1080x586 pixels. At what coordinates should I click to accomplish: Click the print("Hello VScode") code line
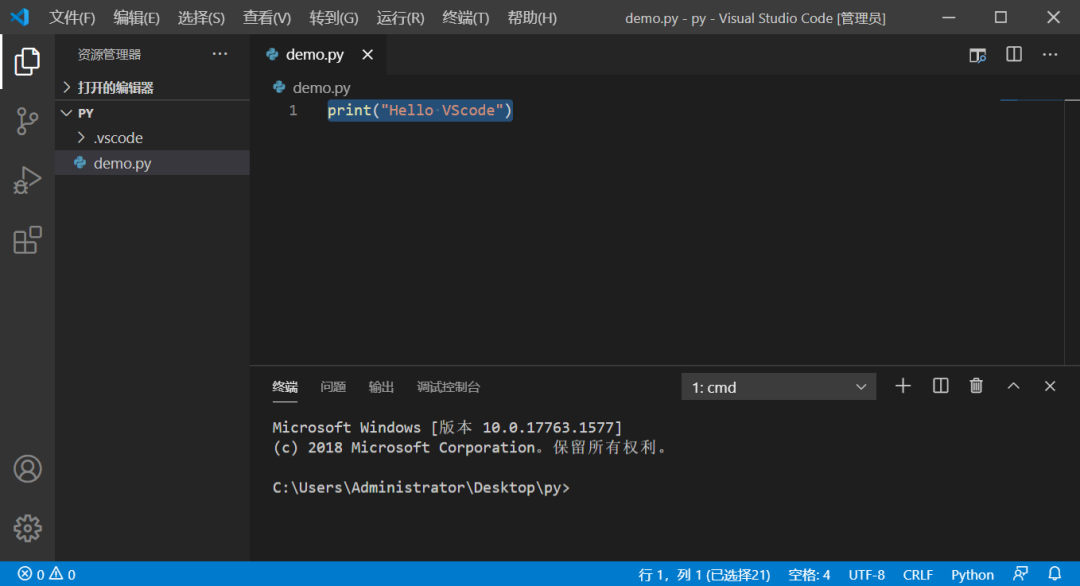(x=419, y=110)
